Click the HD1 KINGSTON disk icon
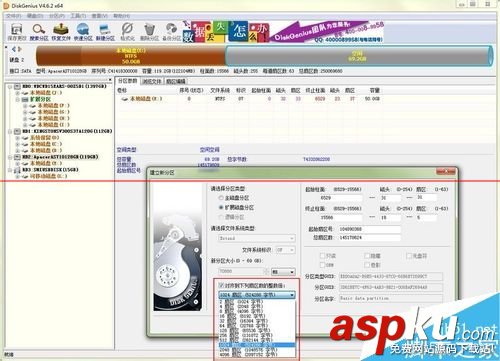Viewport: 500px width, 361px height. pos(17,131)
